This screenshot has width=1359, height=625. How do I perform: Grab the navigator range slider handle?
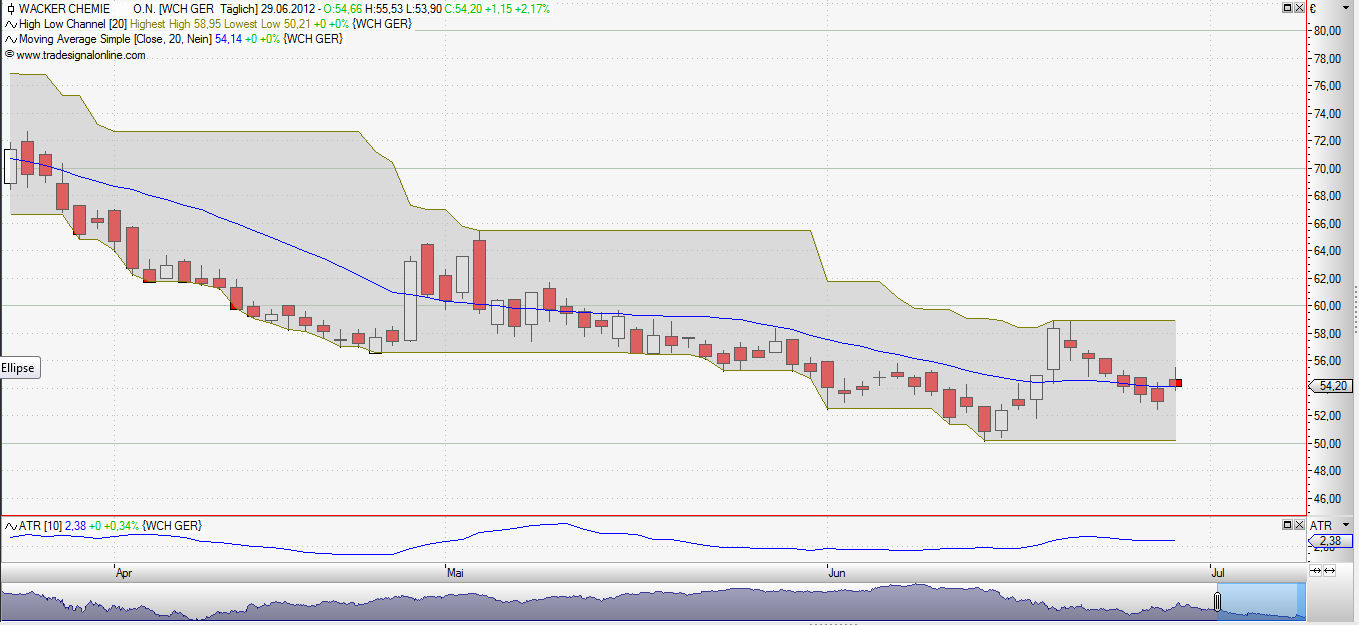click(1217, 602)
